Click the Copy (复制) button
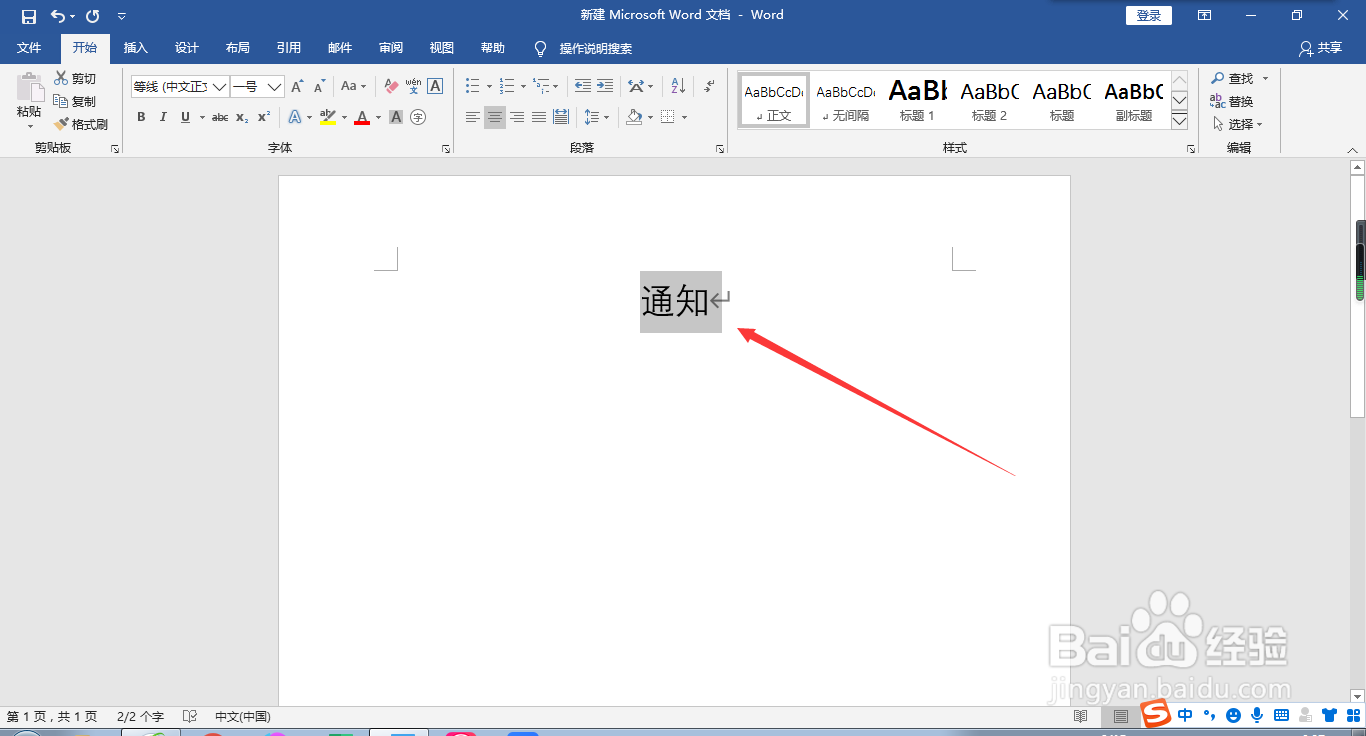Viewport: 1366px width, 736px height. pos(76,101)
